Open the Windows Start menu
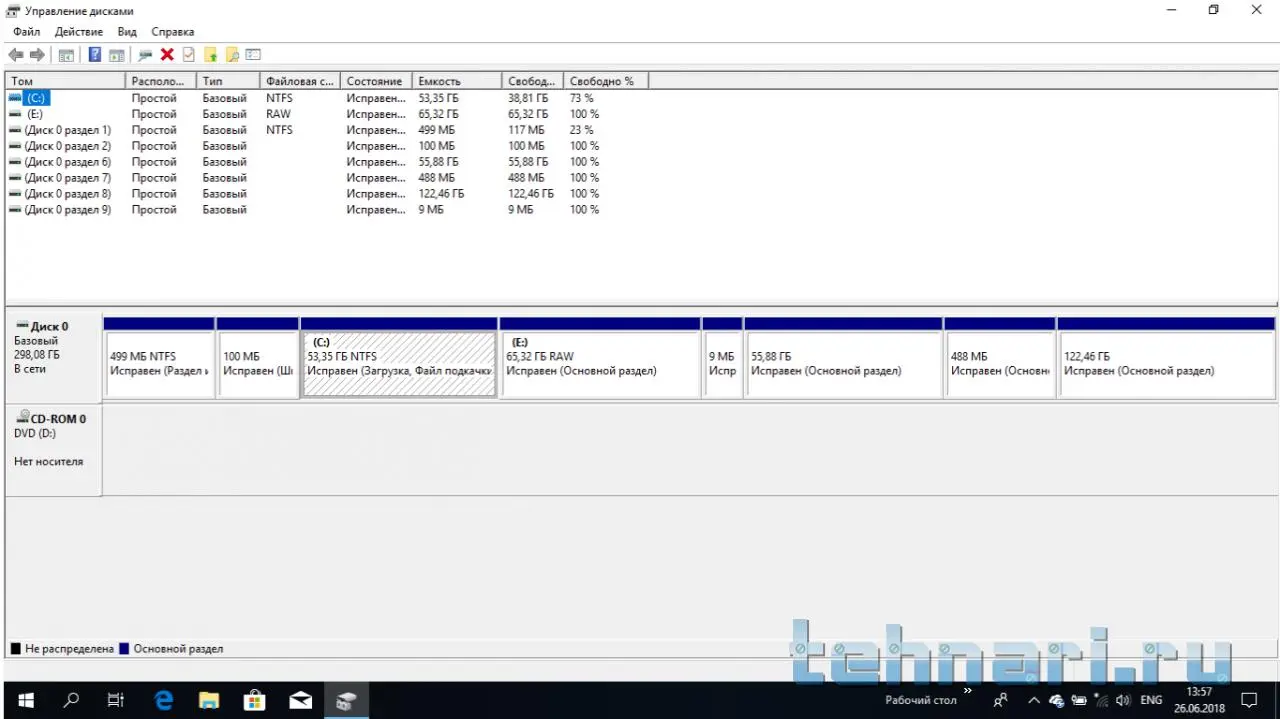This screenshot has width=1280, height=719. [24, 700]
